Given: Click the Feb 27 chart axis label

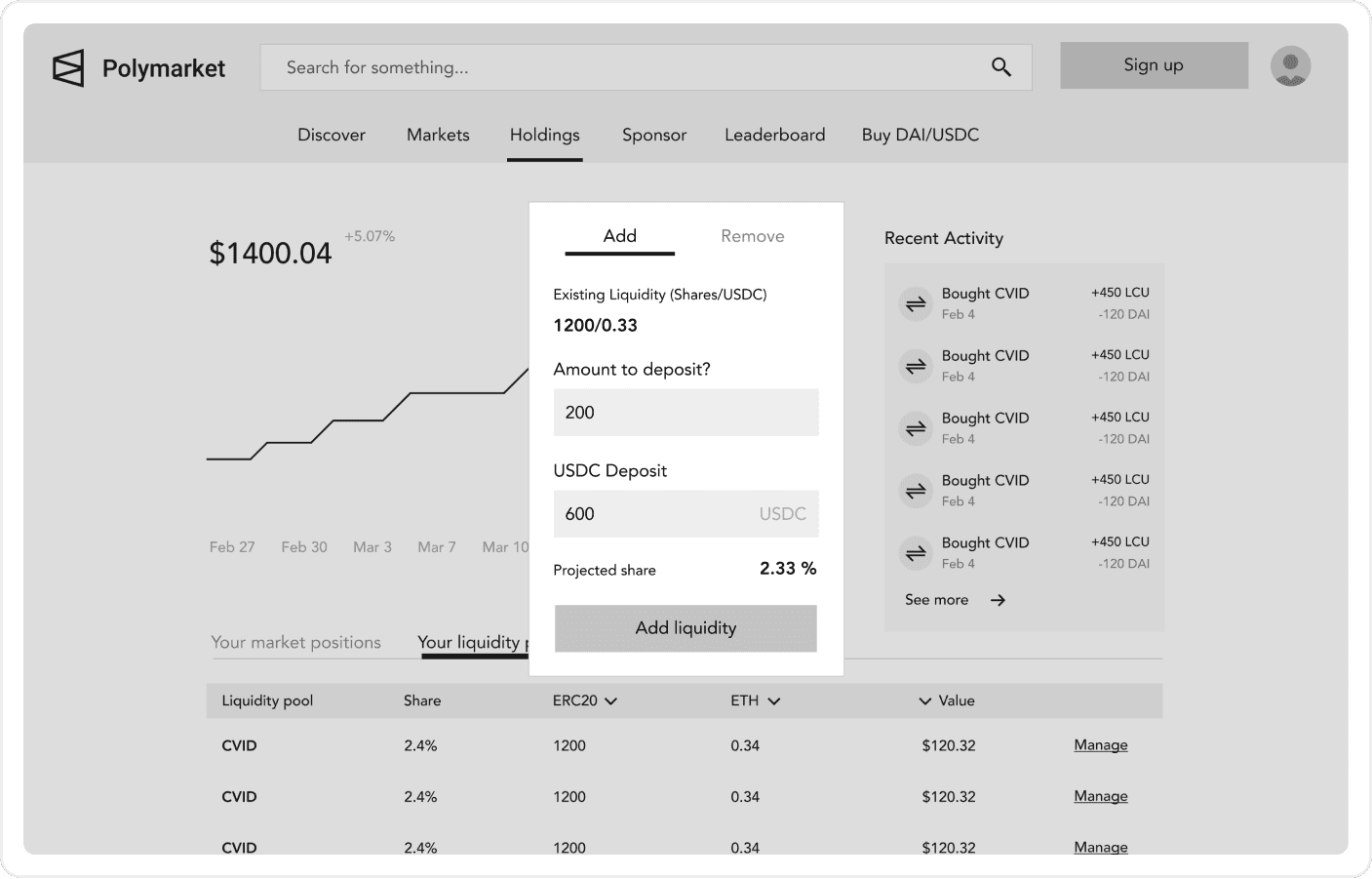Looking at the screenshot, I should coord(232,547).
